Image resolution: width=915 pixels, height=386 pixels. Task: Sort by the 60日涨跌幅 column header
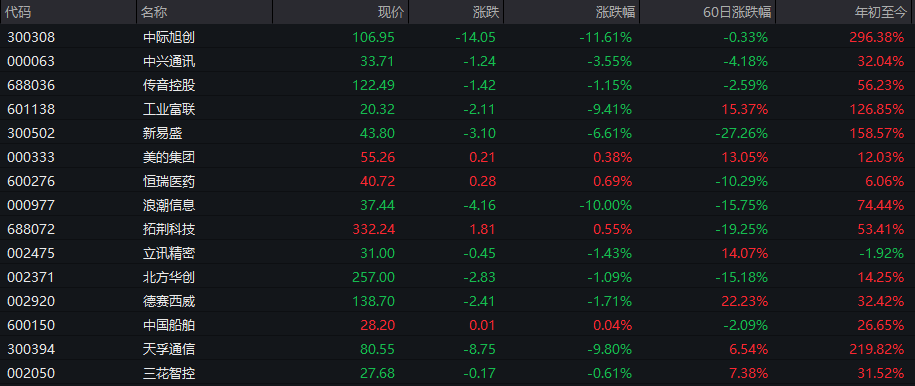pyautogui.click(x=708, y=12)
